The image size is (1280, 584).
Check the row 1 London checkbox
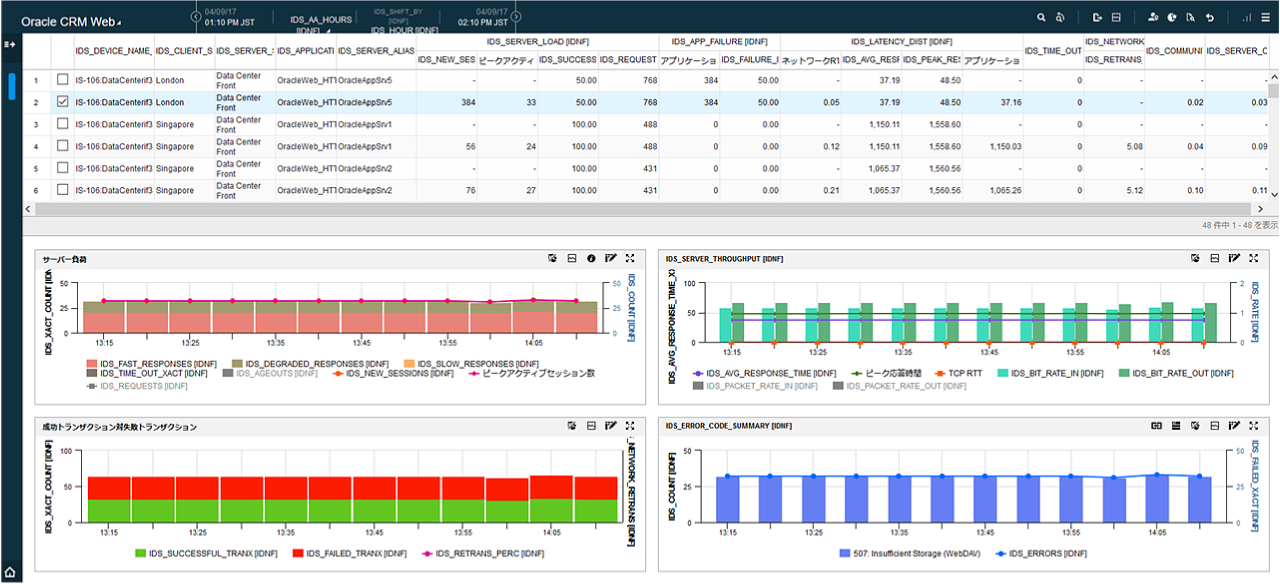[63, 79]
